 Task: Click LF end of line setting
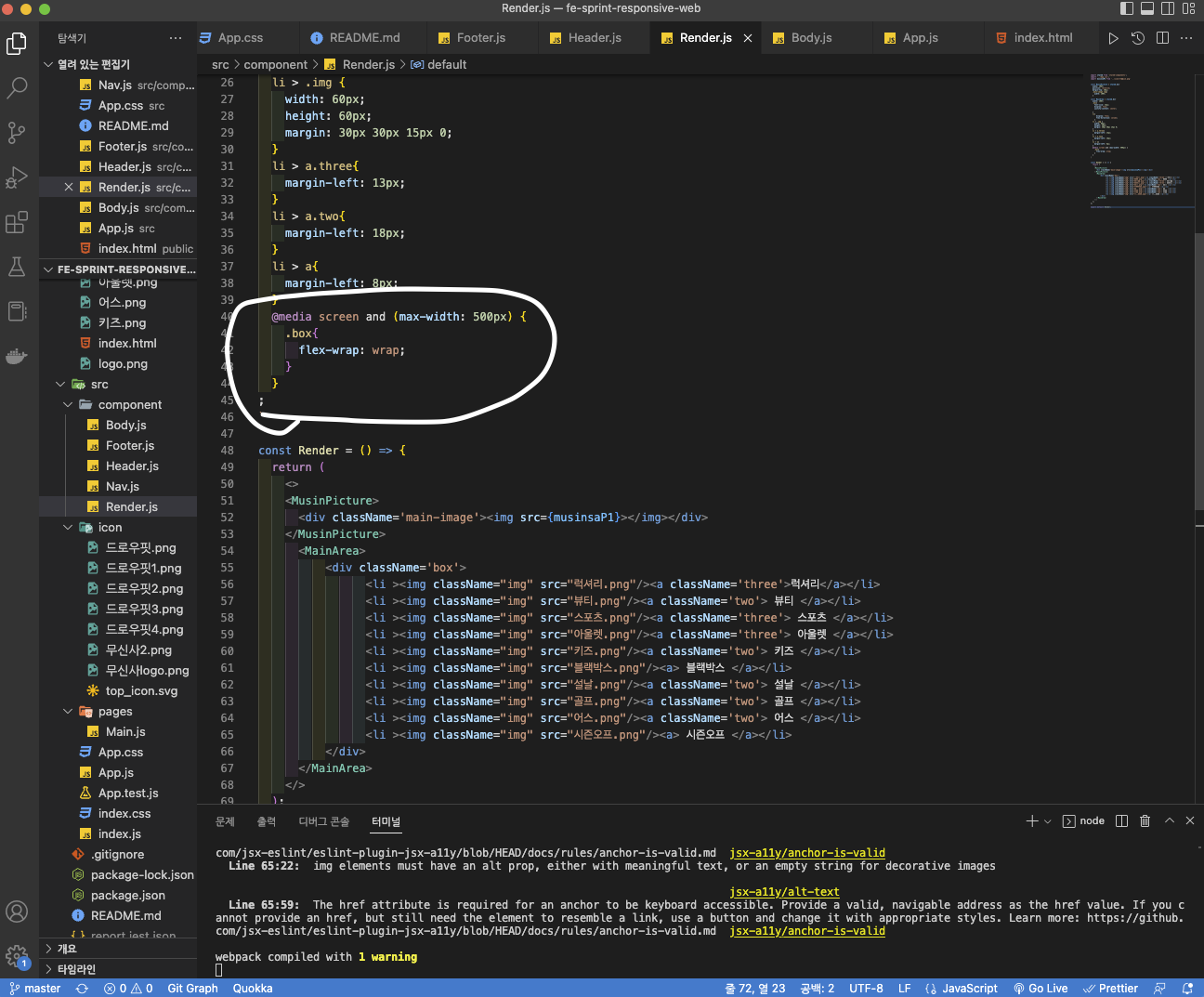coord(904,989)
